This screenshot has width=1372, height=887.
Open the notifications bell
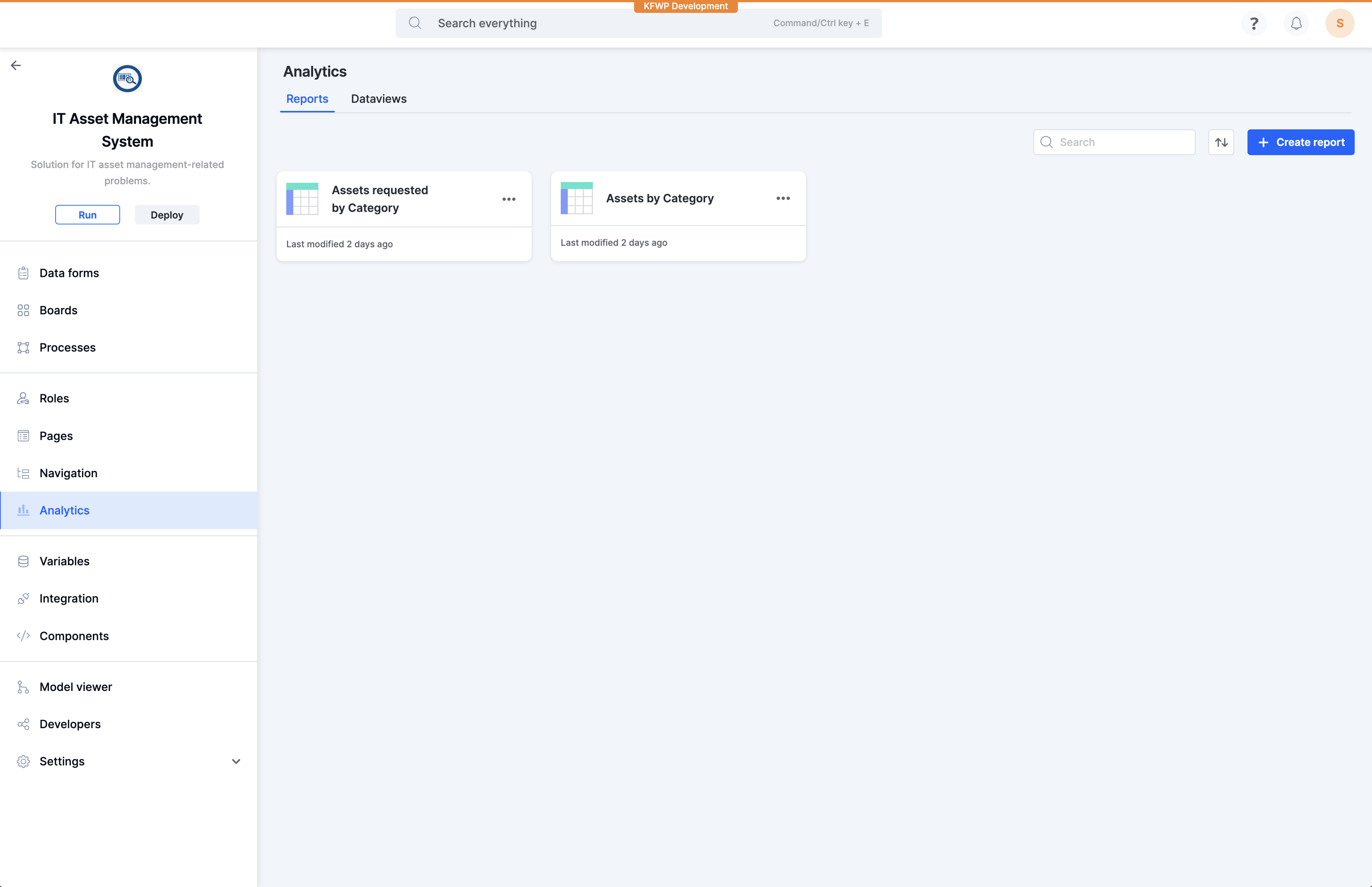(x=1296, y=24)
